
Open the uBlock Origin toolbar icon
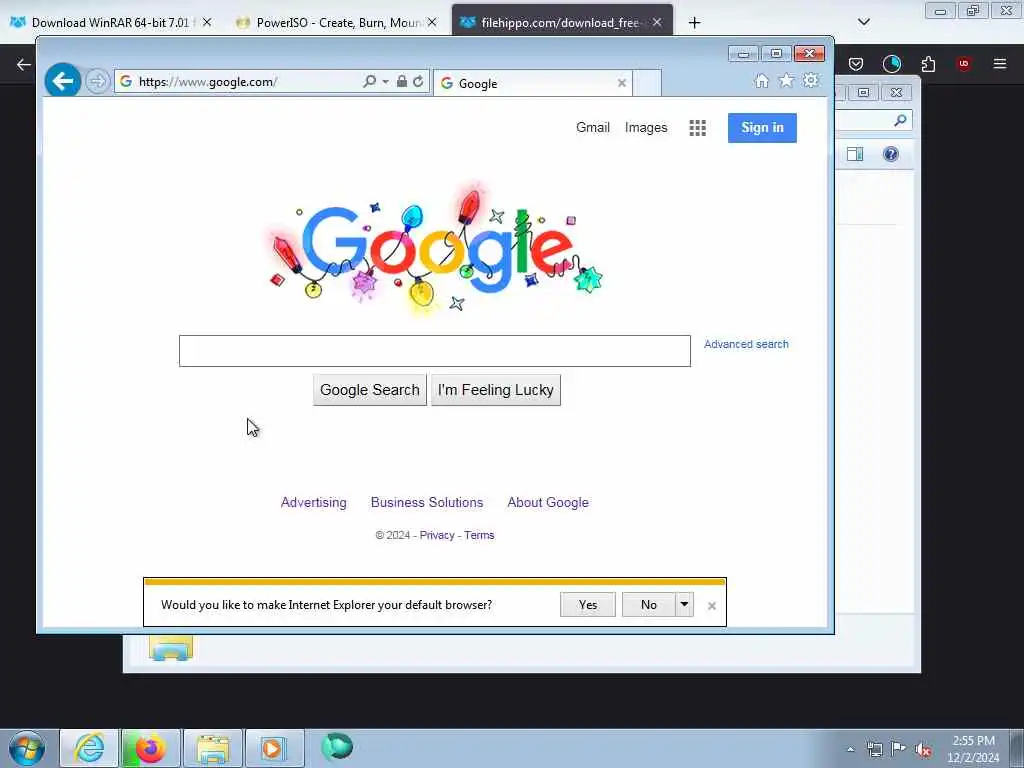coord(963,64)
